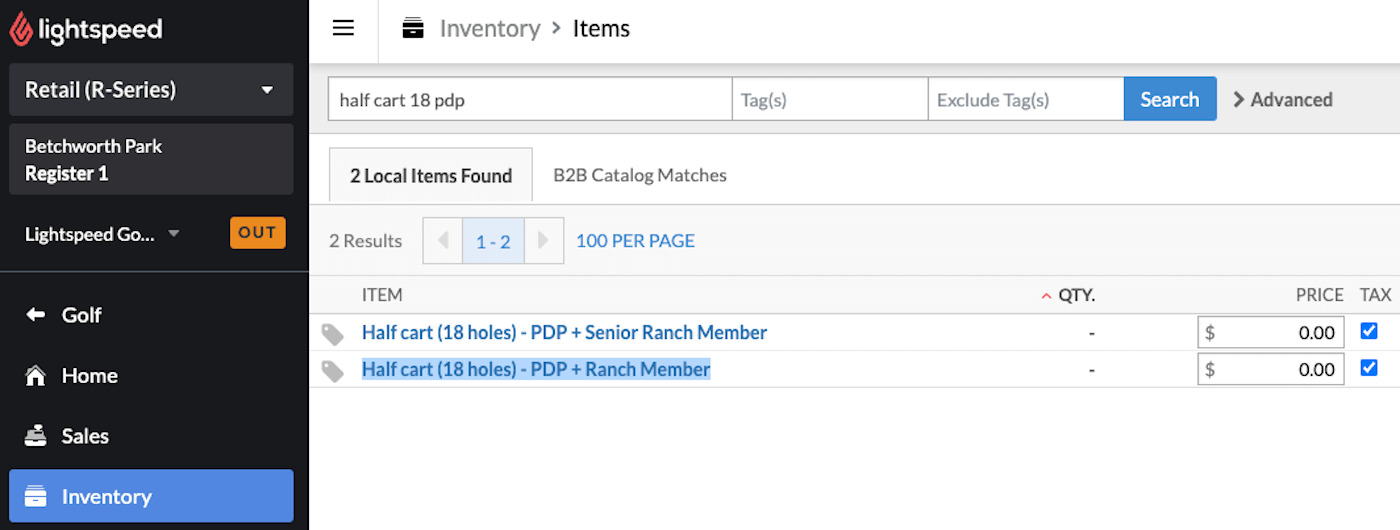The width and height of the screenshot is (1400, 530).
Task: Sort by the ITEM column header
Action: coord(382,295)
